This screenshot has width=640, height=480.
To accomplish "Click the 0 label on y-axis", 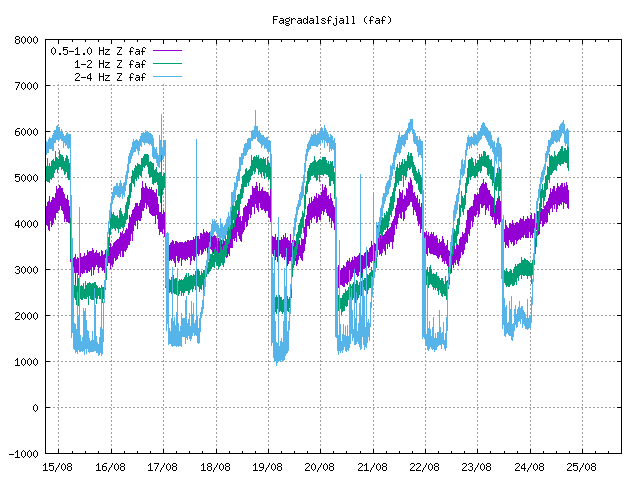I will point(36,408).
